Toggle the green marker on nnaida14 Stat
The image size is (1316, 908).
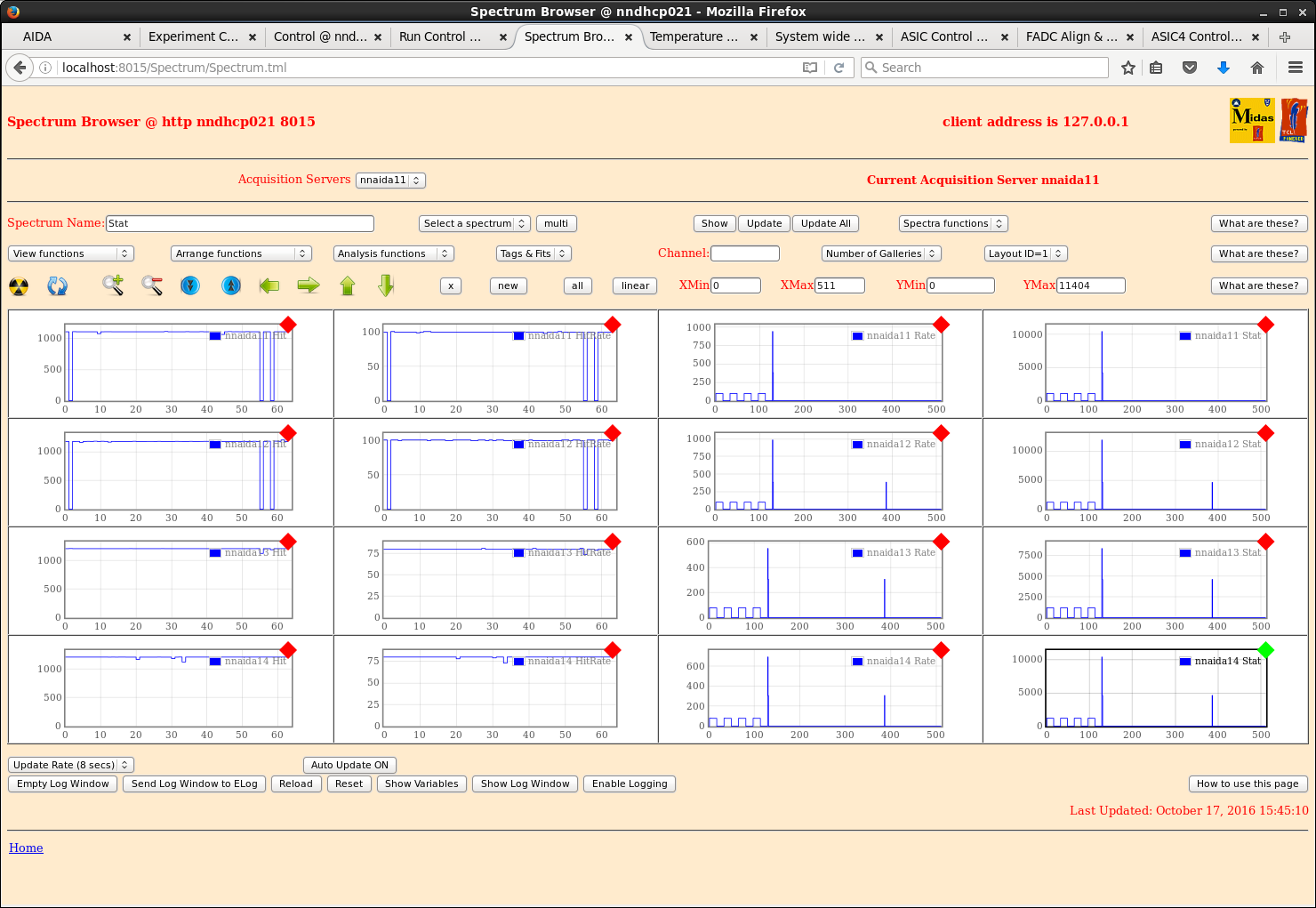[x=1266, y=650]
